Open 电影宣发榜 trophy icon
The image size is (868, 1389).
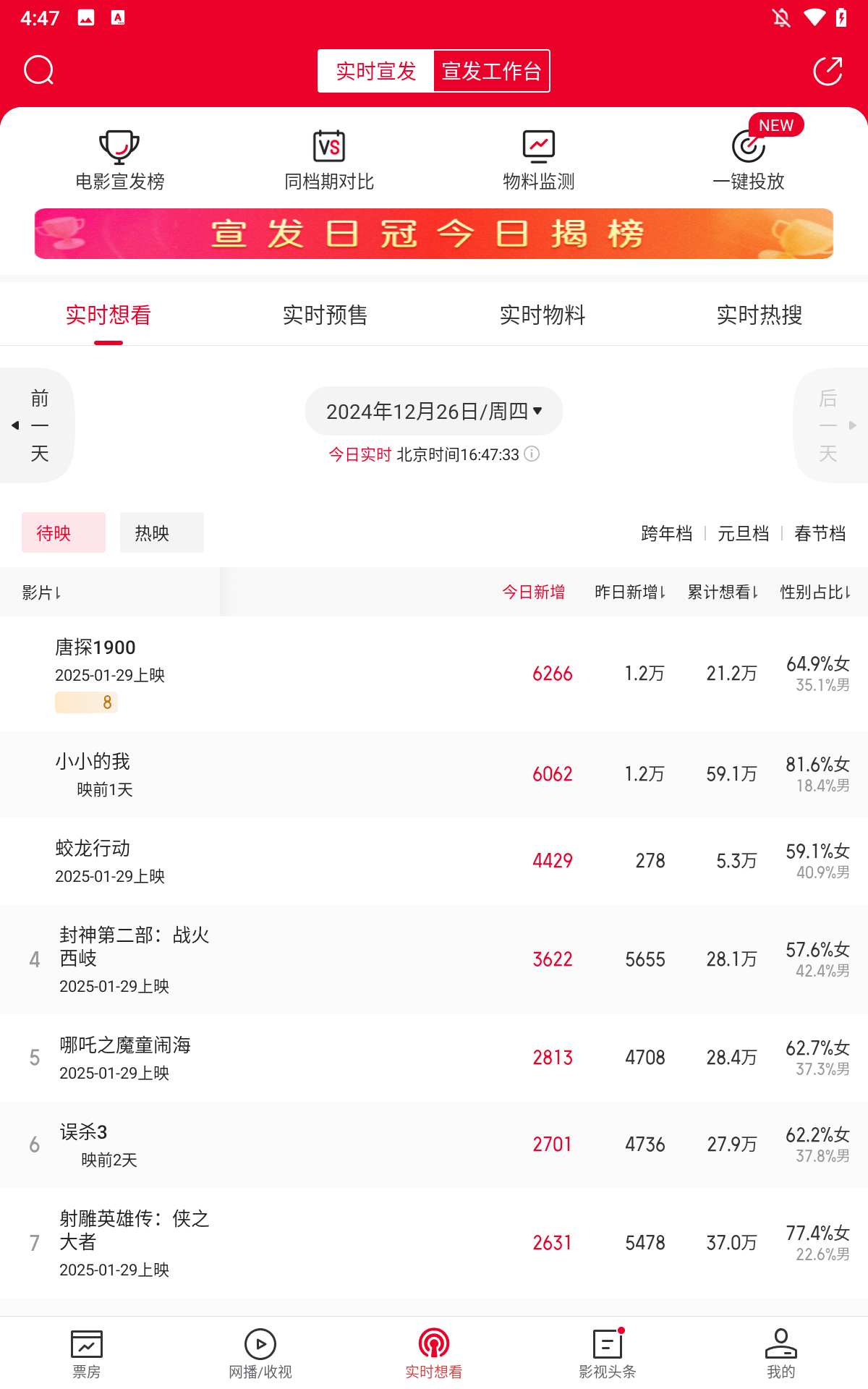click(x=119, y=147)
